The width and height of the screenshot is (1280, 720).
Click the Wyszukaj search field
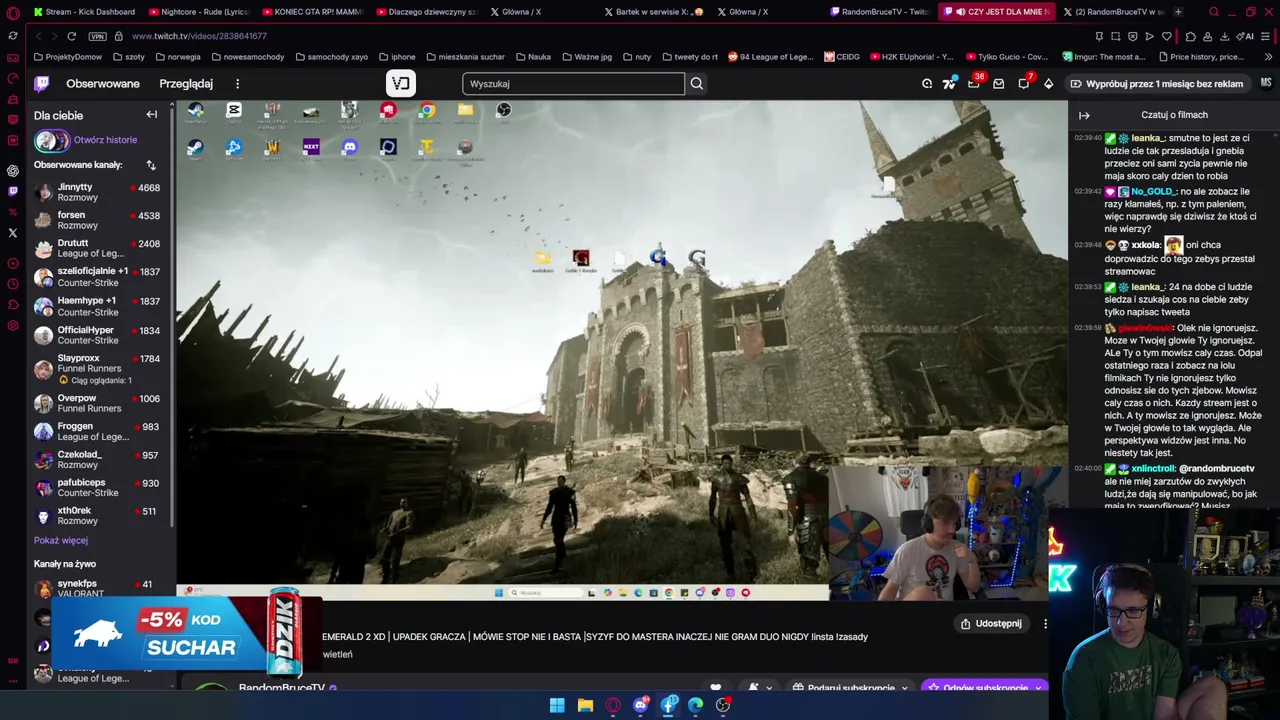(574, 84)
